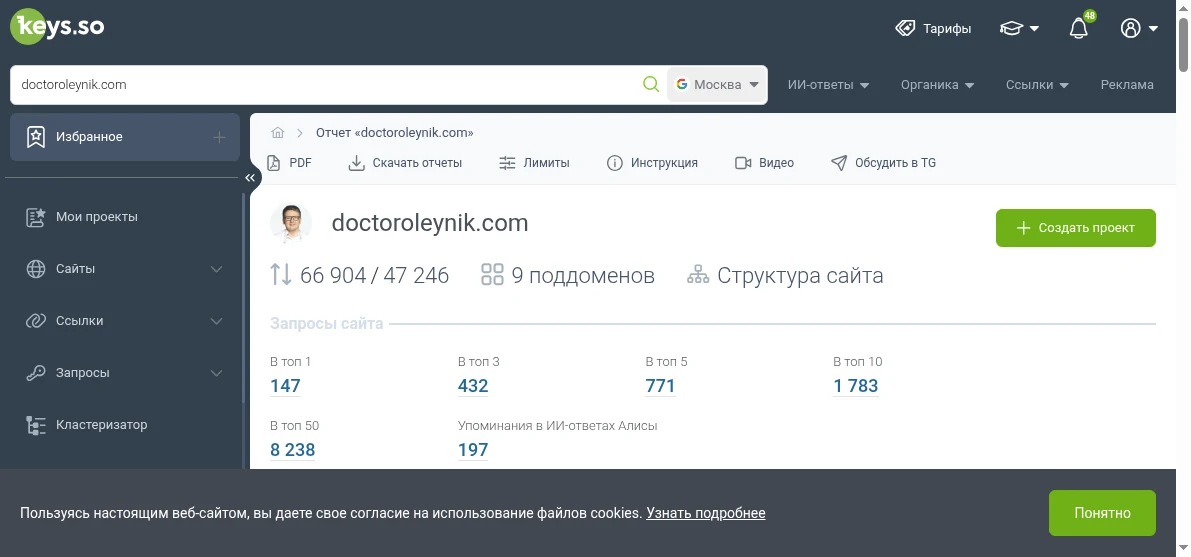The width and height of the screenshot is (1191, 557).
Task: Open the Инструкция help
Action: (x=652, y=163)
